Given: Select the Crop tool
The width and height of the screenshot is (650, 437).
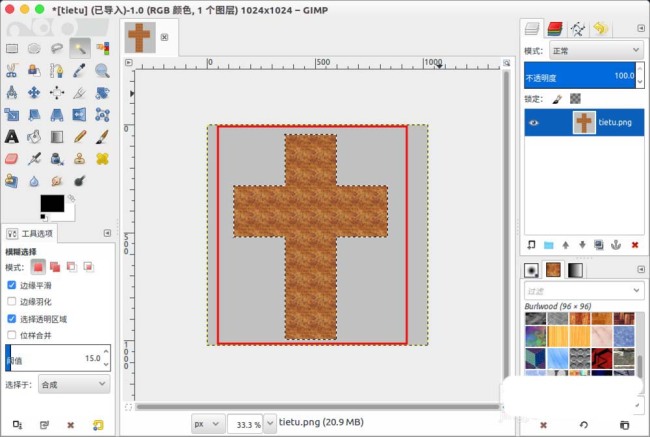Looking at the screenshot, I should 79,92.
